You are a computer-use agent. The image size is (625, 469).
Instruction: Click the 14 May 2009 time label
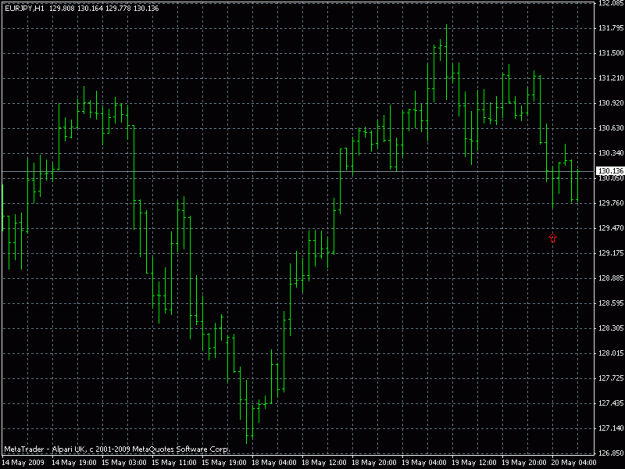[23, 463]
